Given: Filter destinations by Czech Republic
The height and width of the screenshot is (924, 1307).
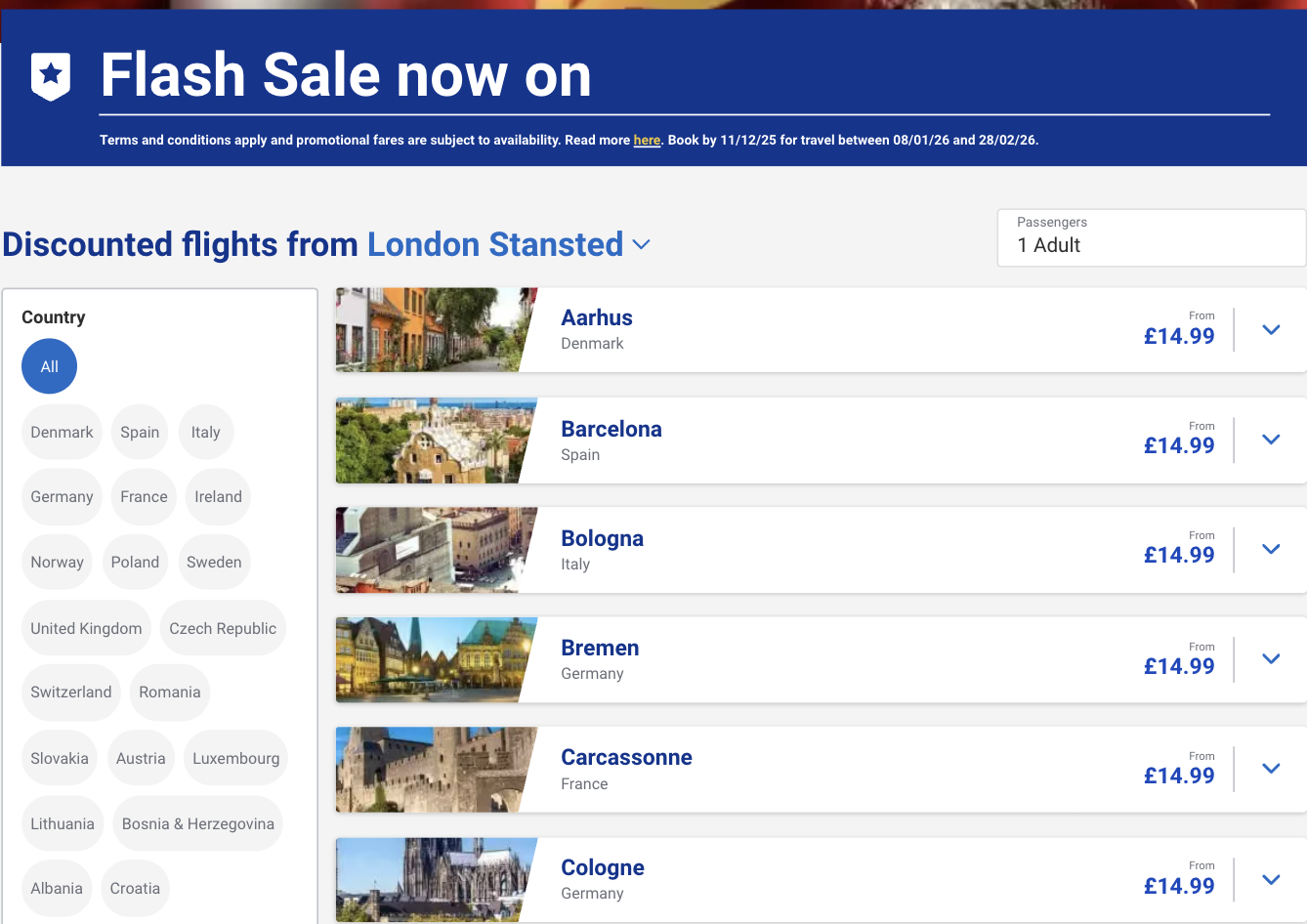Looking at the screenshot, I should [223, 627].
